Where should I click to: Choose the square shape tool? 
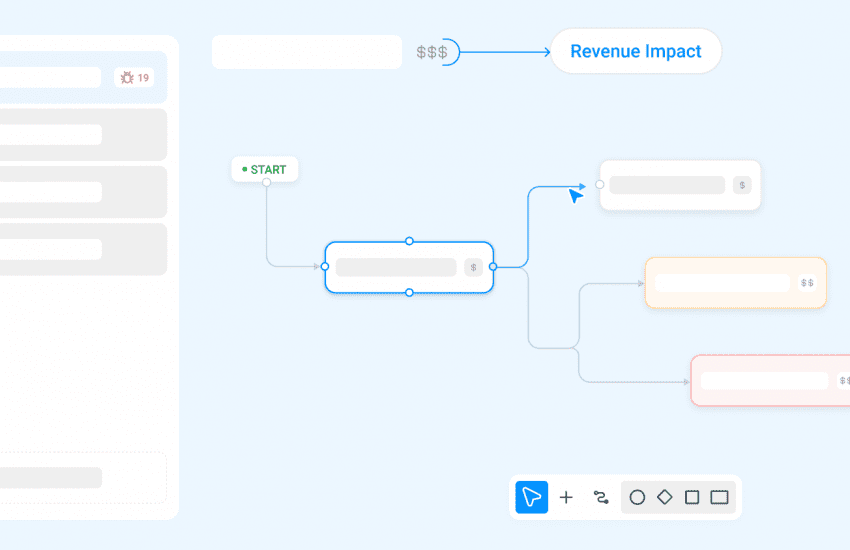point(691,497)
